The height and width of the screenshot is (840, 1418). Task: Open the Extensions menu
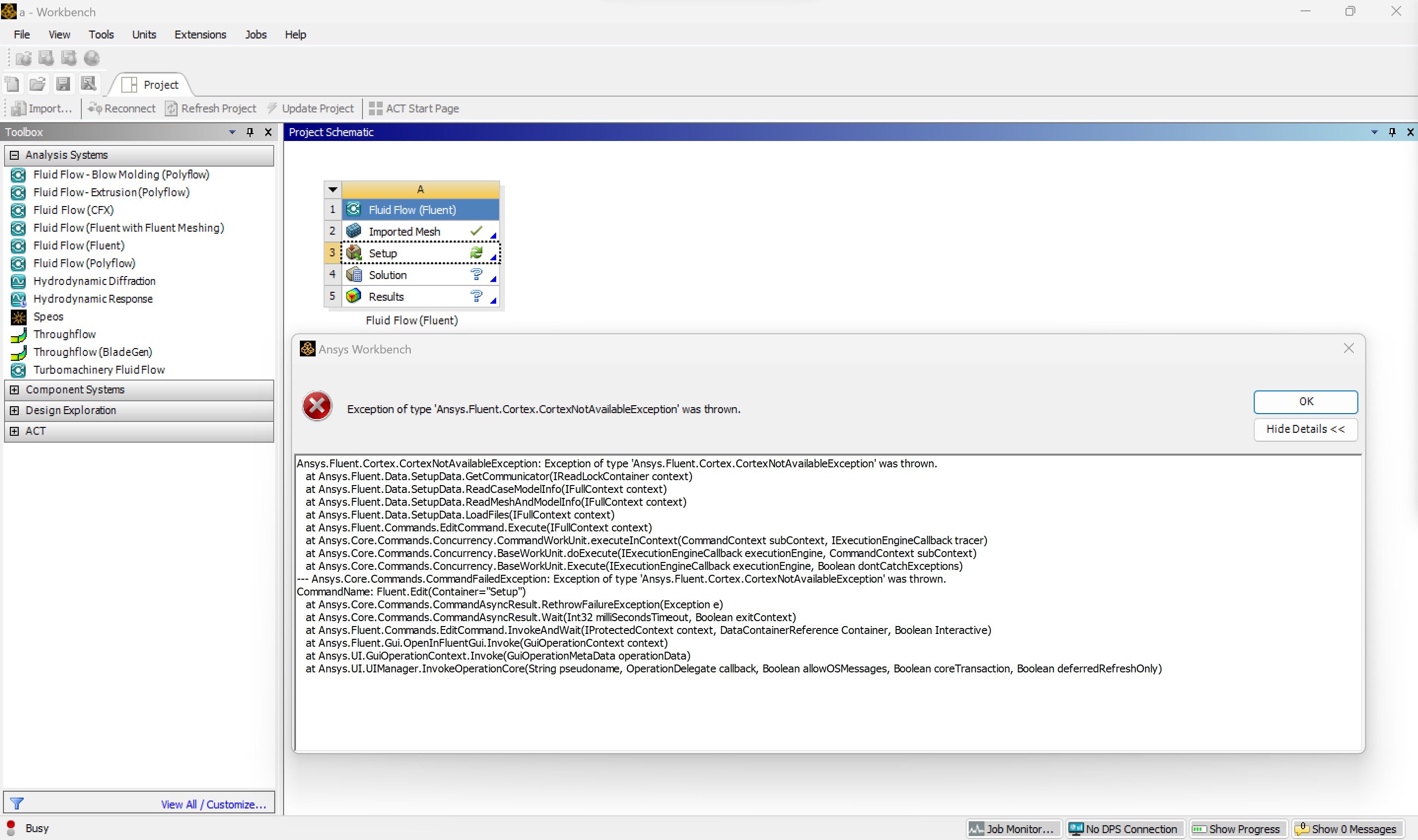coord(200,35)
